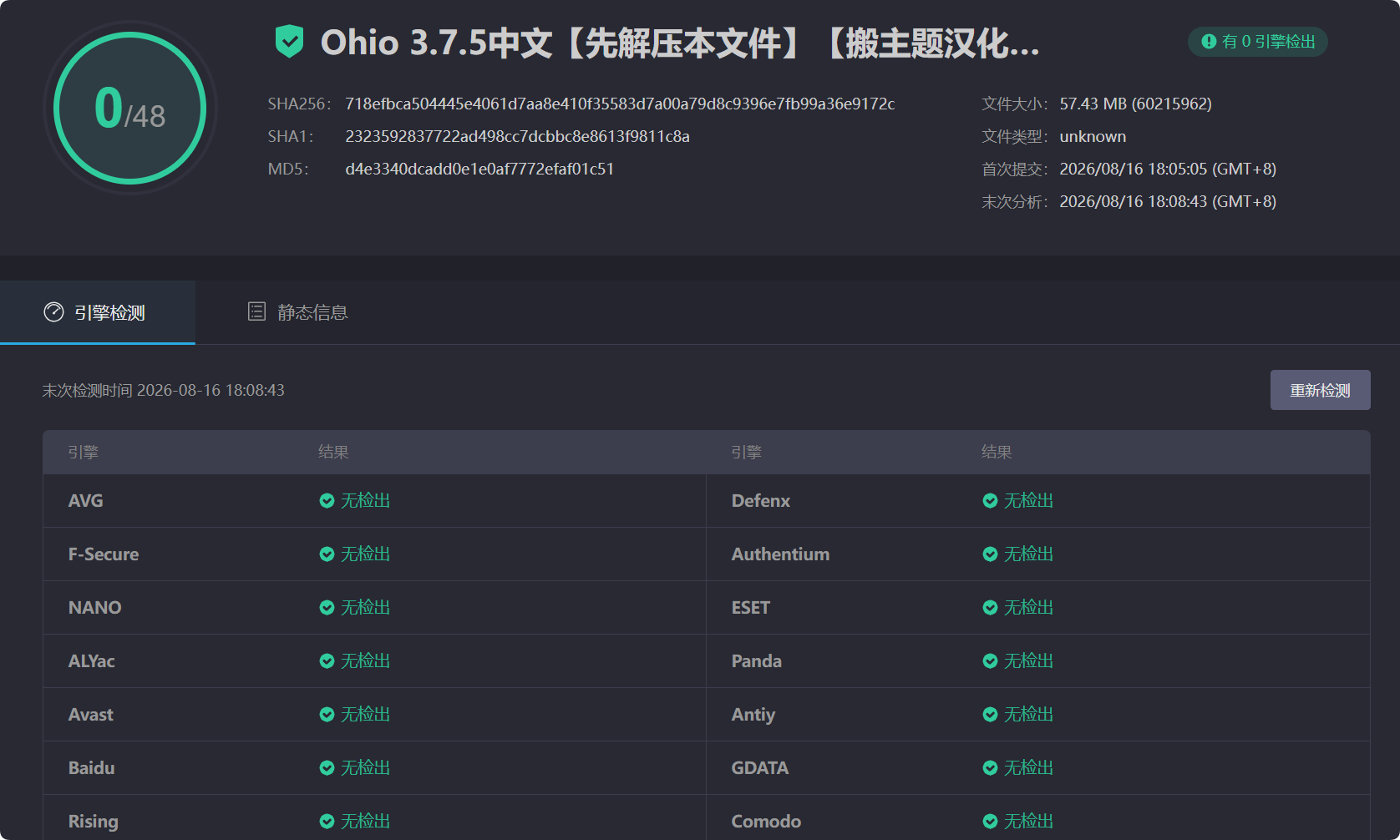
Task: Select the SHA1 hash value
Action: coord(517,136)
